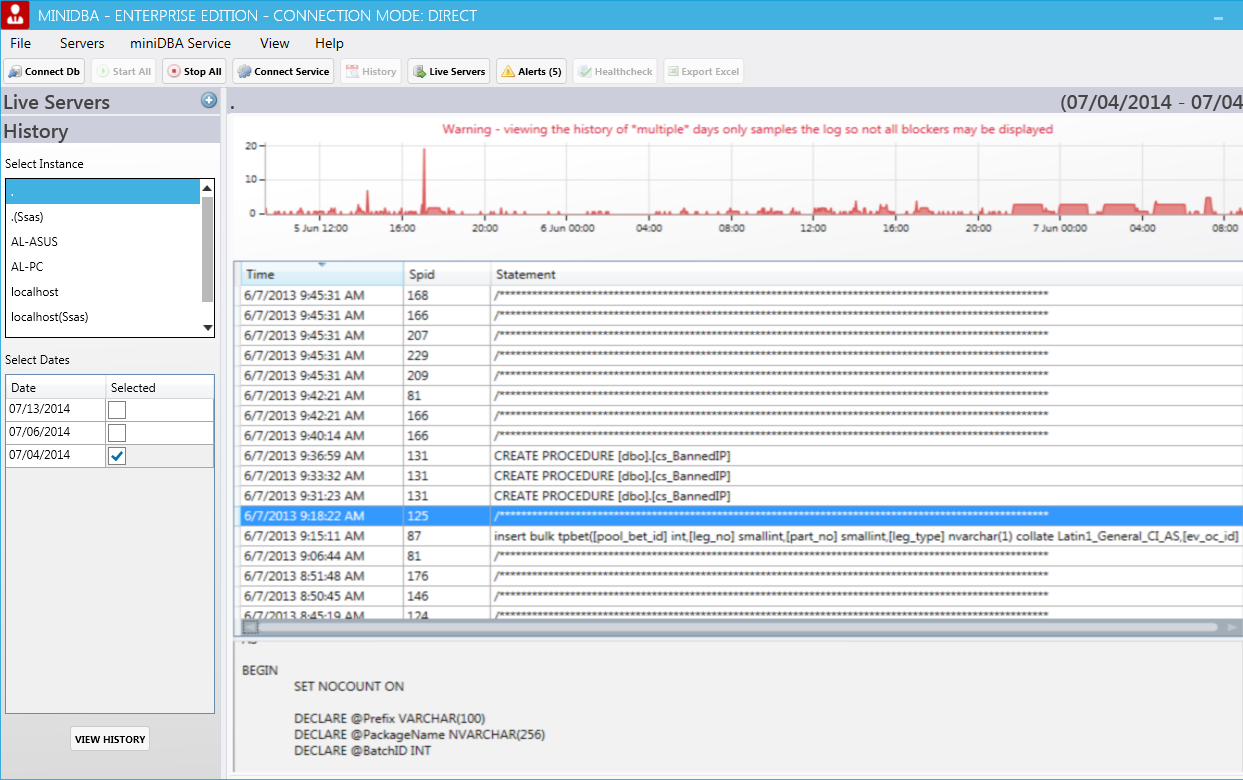Screen dimensions: 1243x780
Task: Click the Statement column header
Action: [867, 274]
